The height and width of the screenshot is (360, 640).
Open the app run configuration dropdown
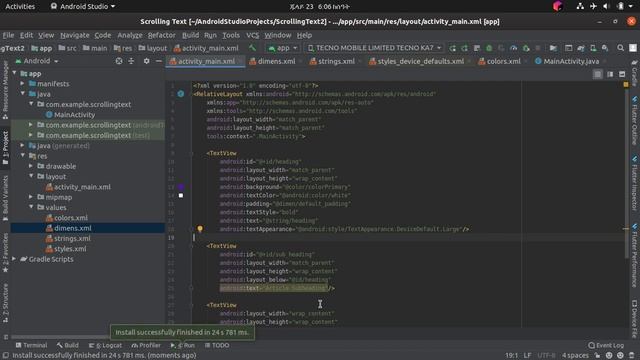coord(283,48)
